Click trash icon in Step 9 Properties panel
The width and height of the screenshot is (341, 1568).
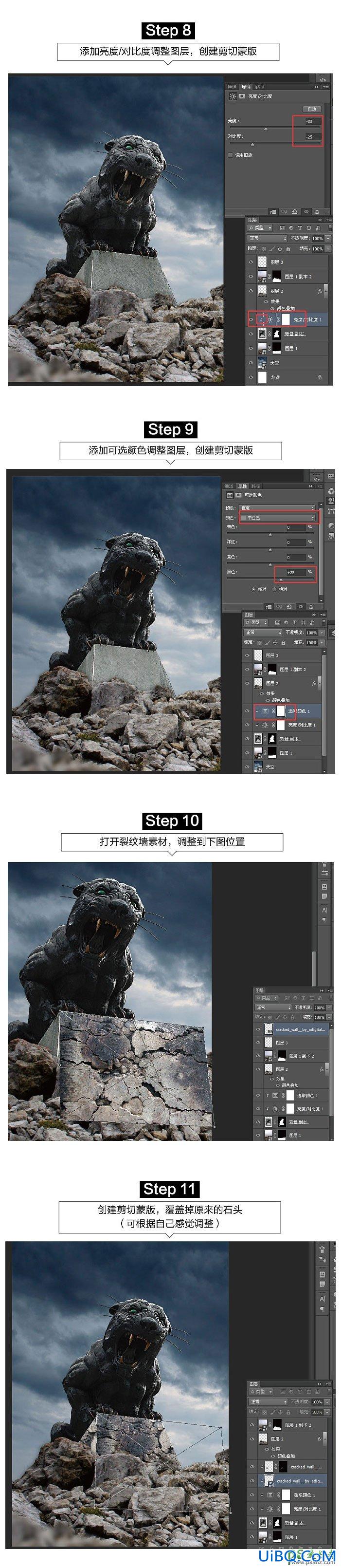coord(311,607)
